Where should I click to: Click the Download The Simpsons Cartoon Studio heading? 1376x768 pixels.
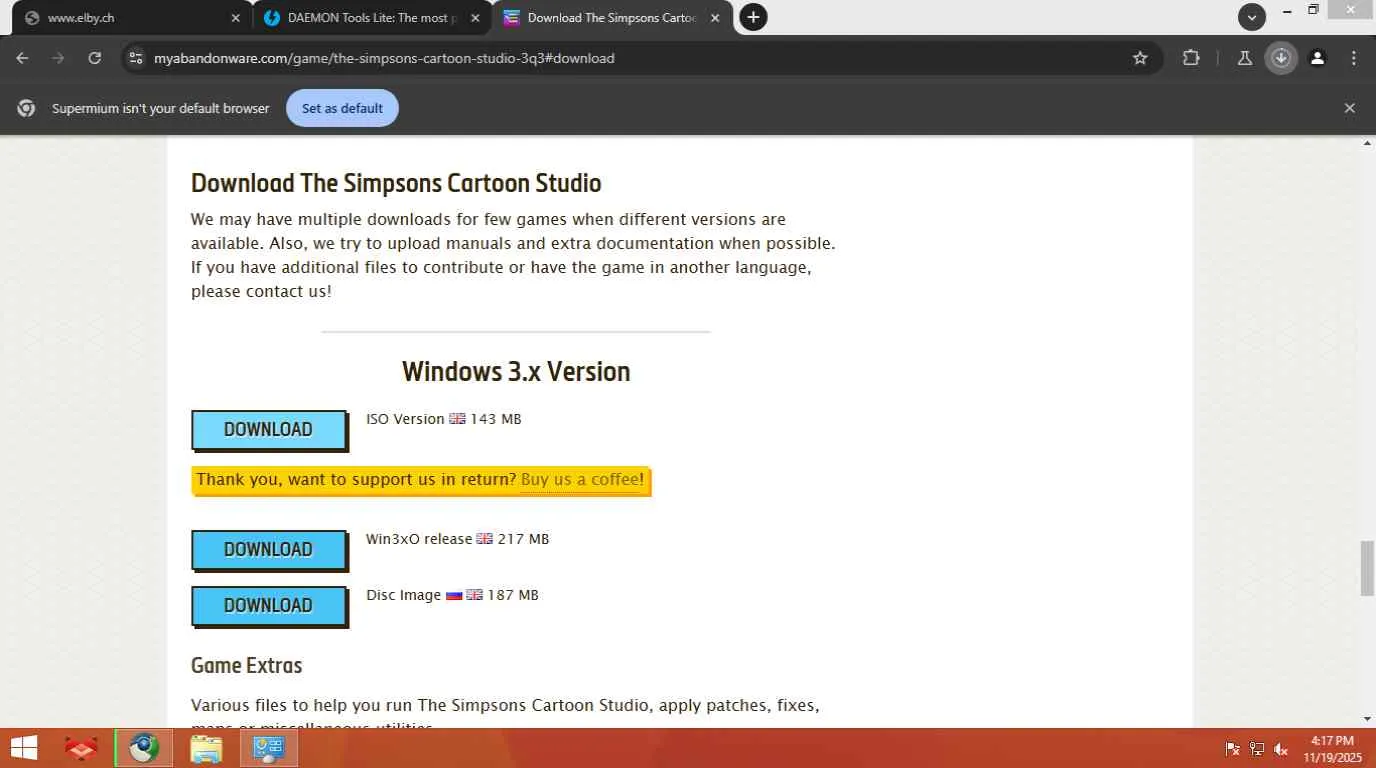click(x=396, y=183)
